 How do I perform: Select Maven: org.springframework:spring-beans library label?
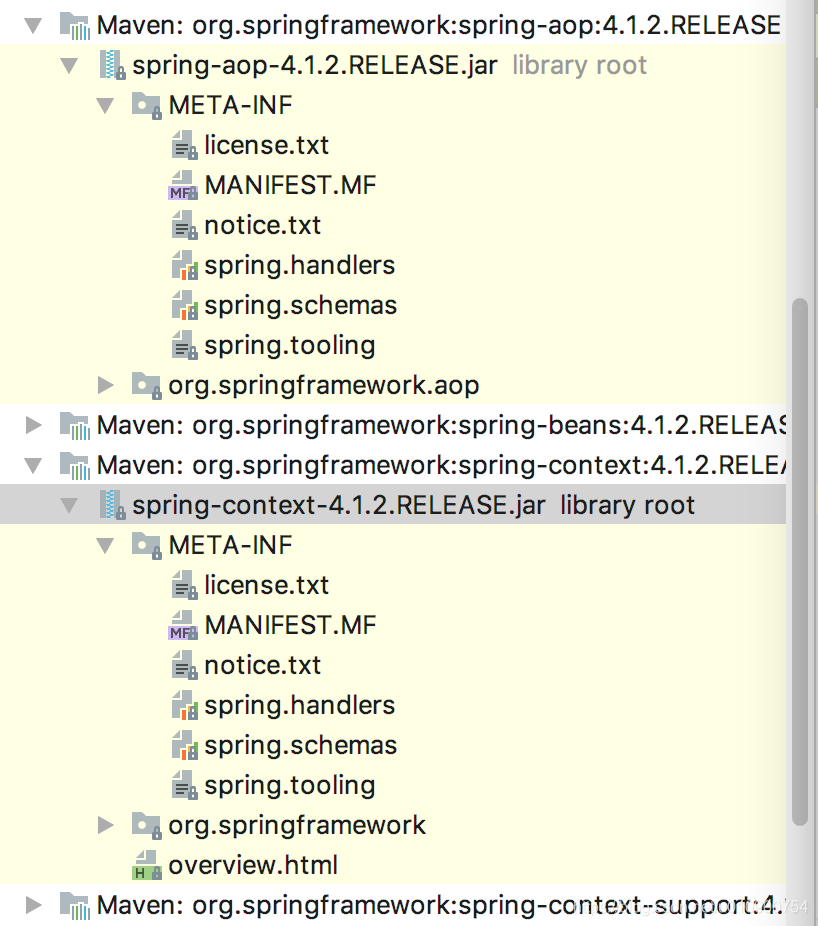[x=441, y=425]
